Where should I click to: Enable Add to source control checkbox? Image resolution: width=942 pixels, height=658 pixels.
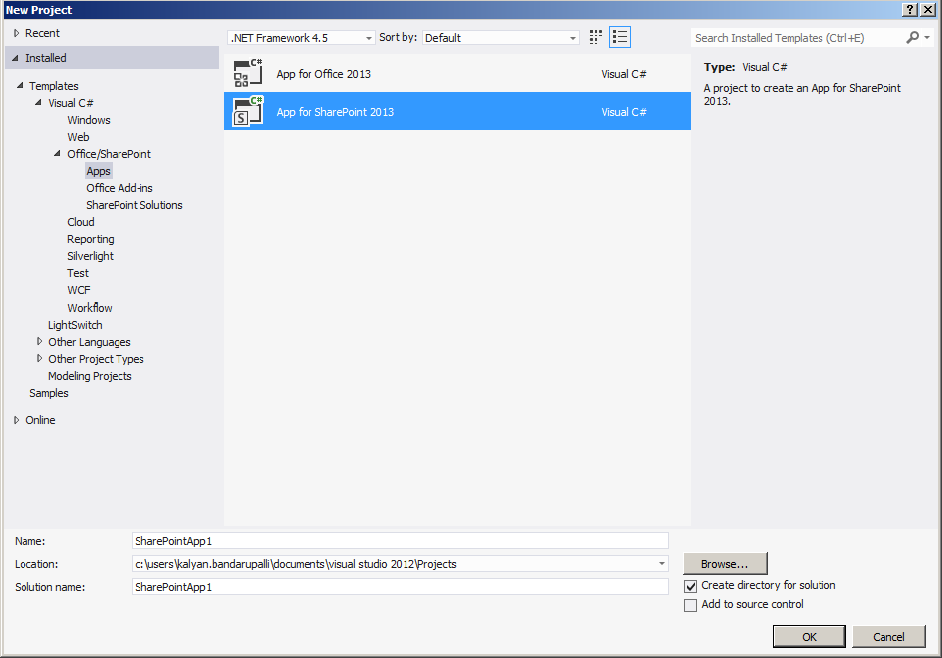pos(691,605)
